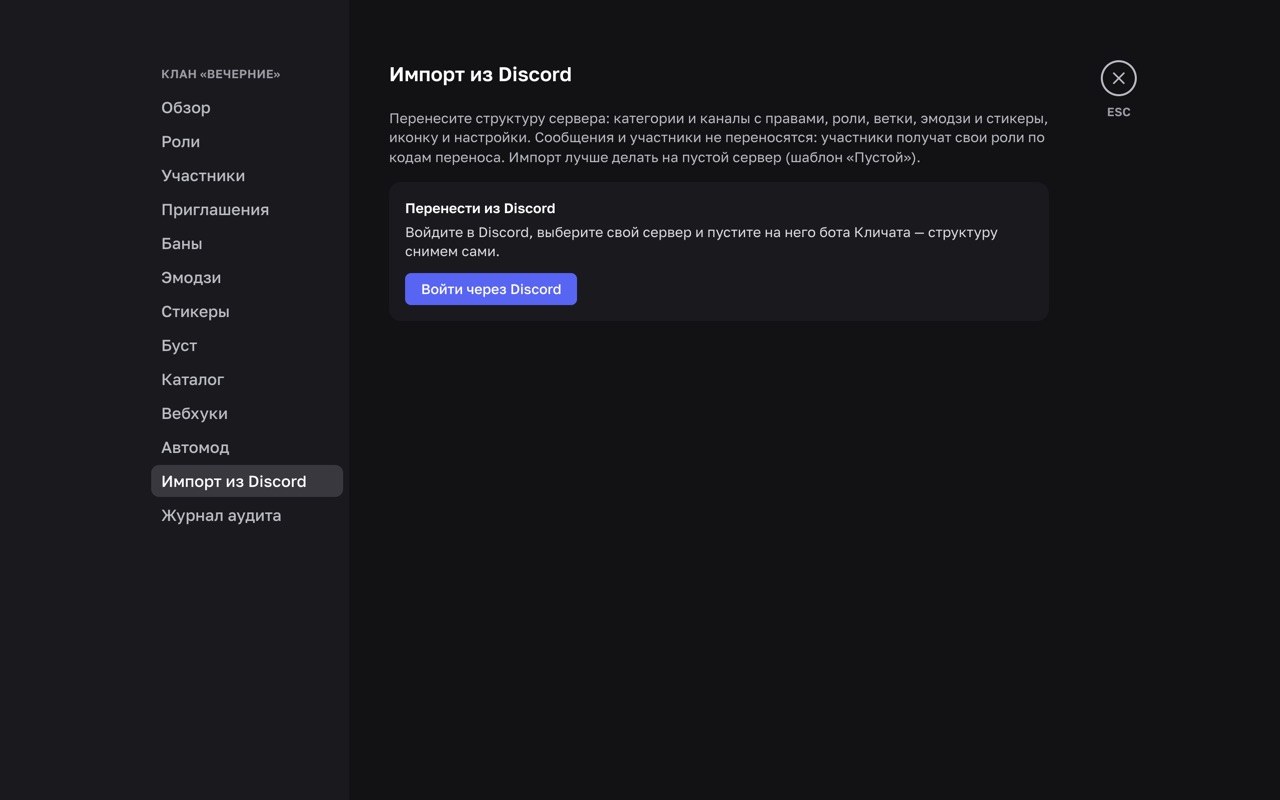Close settings with the X icon

pos(1118,78)
